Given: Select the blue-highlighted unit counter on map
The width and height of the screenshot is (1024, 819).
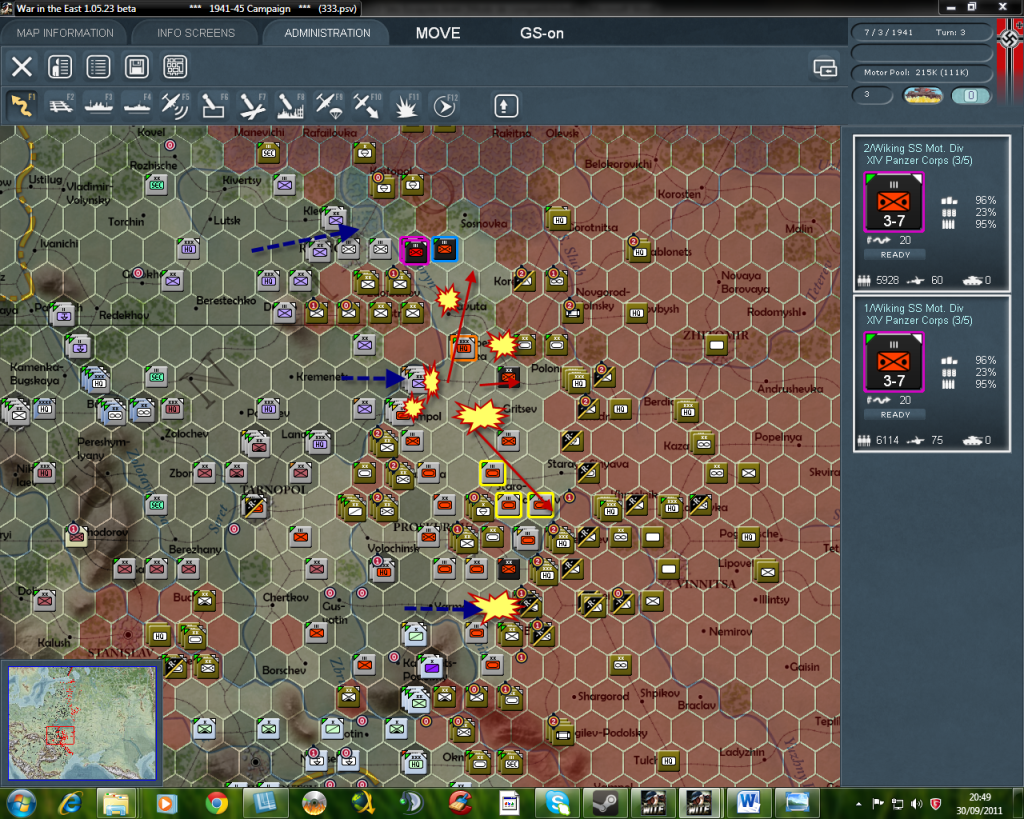Looking at the screenshot, I should point(445,249).
